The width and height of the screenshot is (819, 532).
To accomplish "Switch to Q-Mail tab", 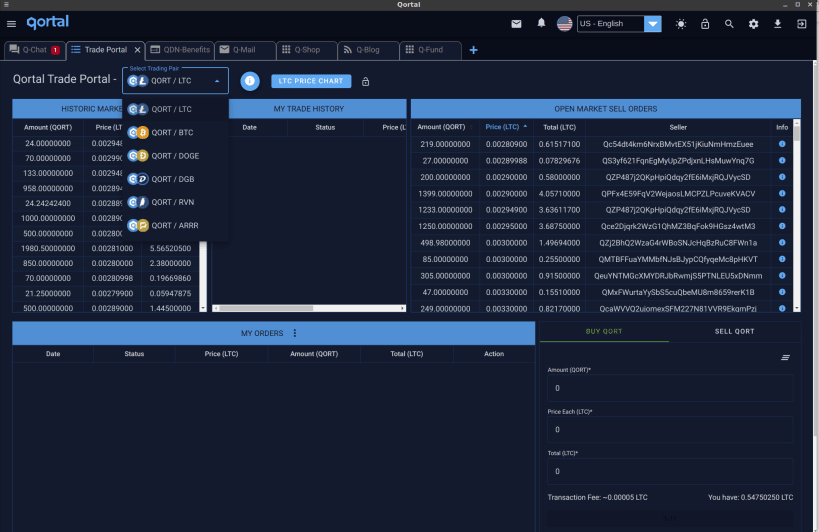I will (245, 50).
